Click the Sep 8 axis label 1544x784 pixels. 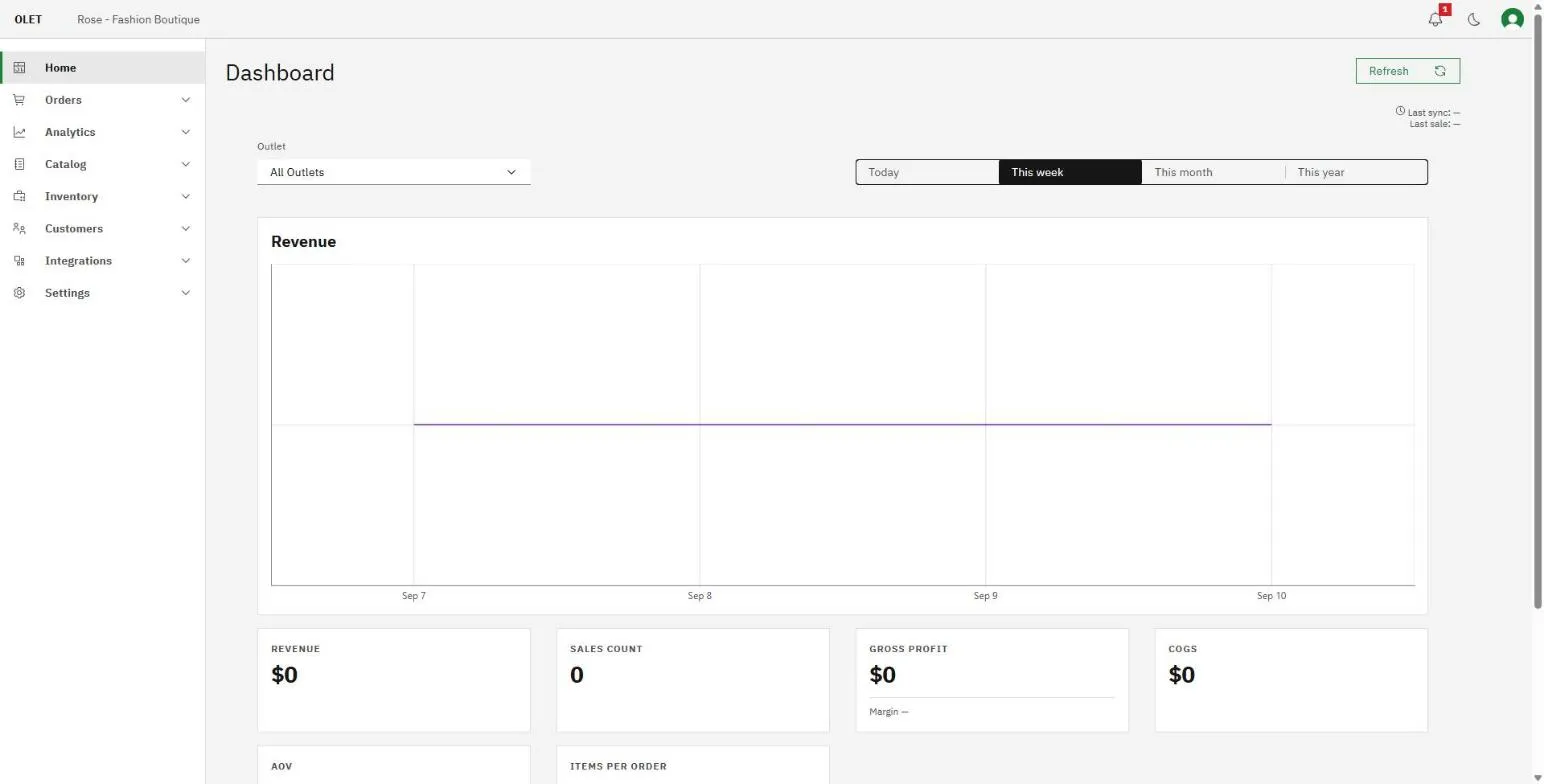click(700, 596)
